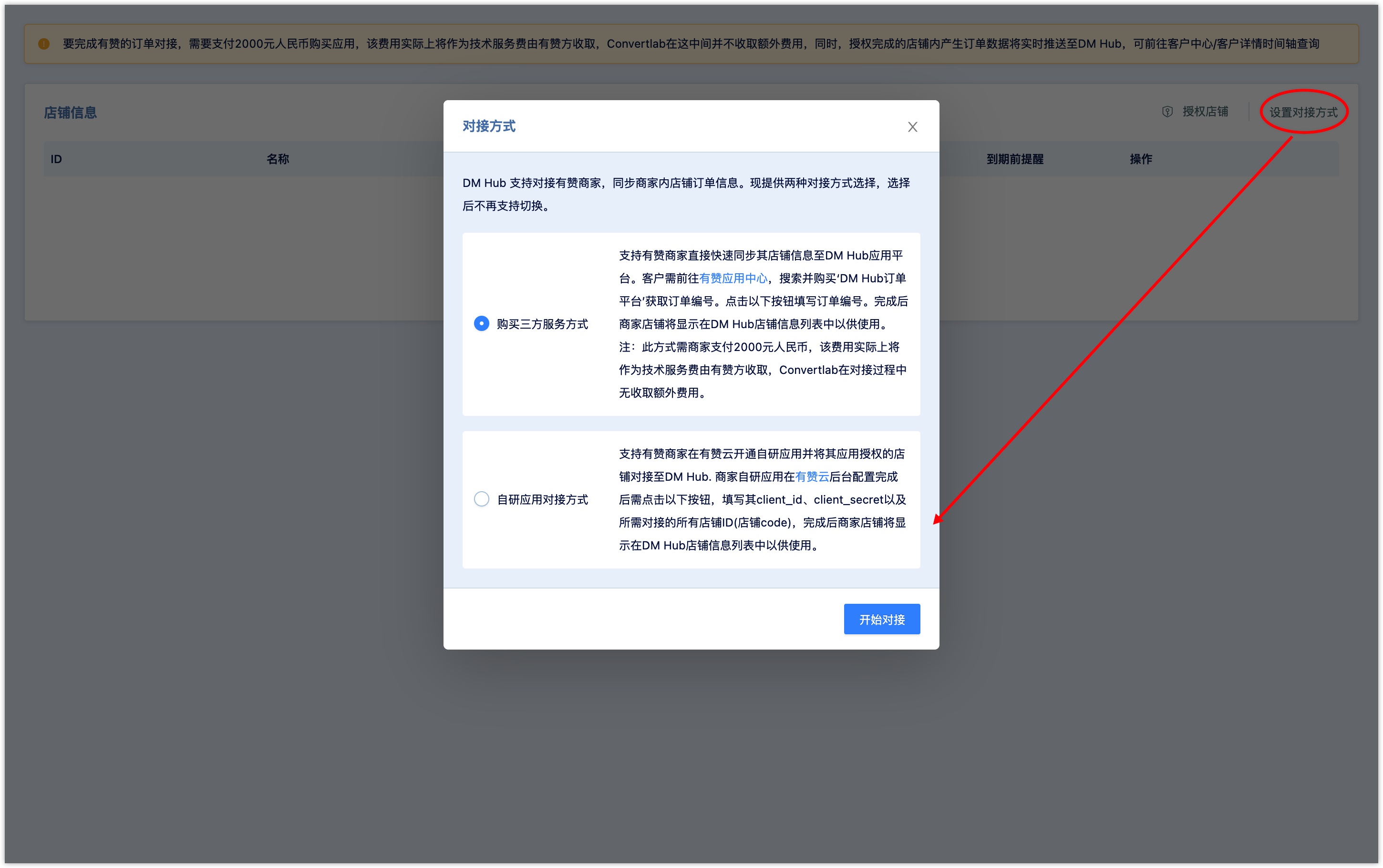Click the 开始对接 button
Image resolution: width=1383 pixels, height=868 pixels.
point(881,619)
